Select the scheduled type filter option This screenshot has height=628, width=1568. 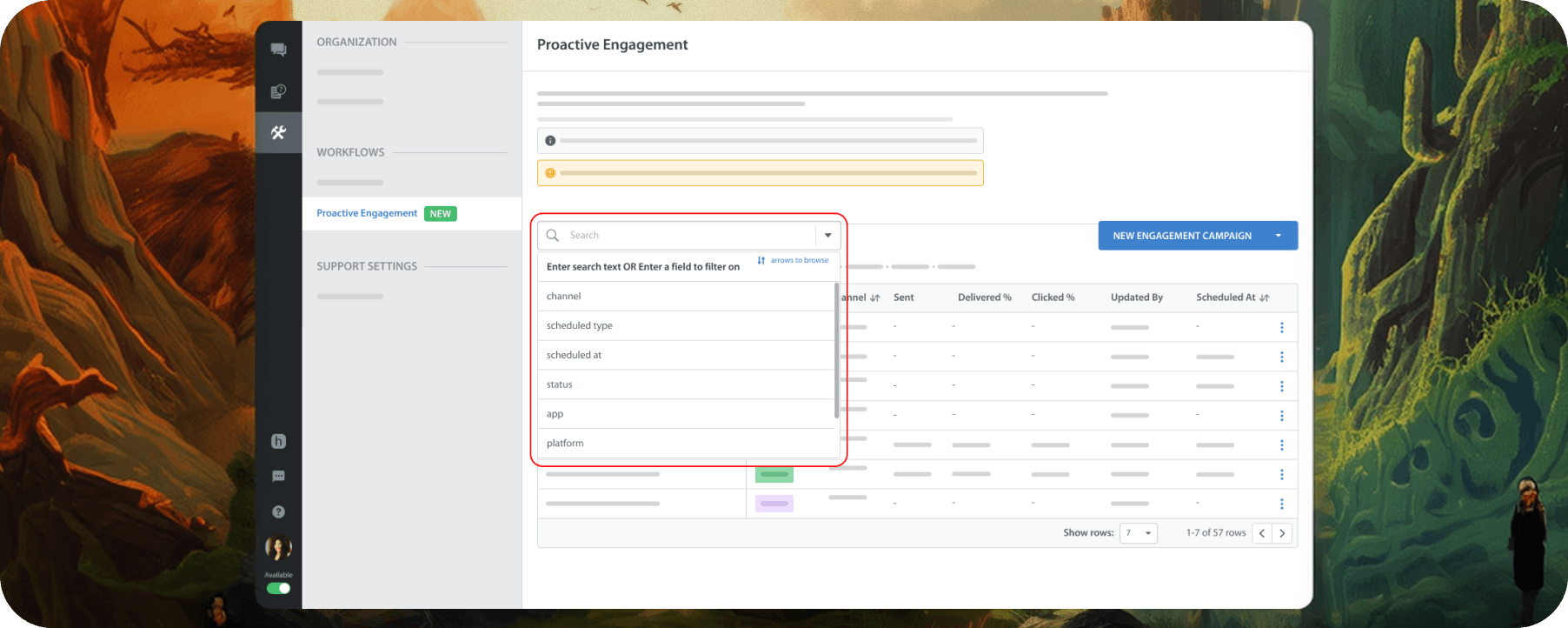(686, 326)
